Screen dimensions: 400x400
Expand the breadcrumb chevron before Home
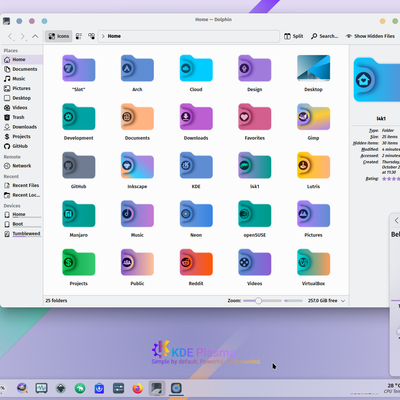tap(103, 36)
